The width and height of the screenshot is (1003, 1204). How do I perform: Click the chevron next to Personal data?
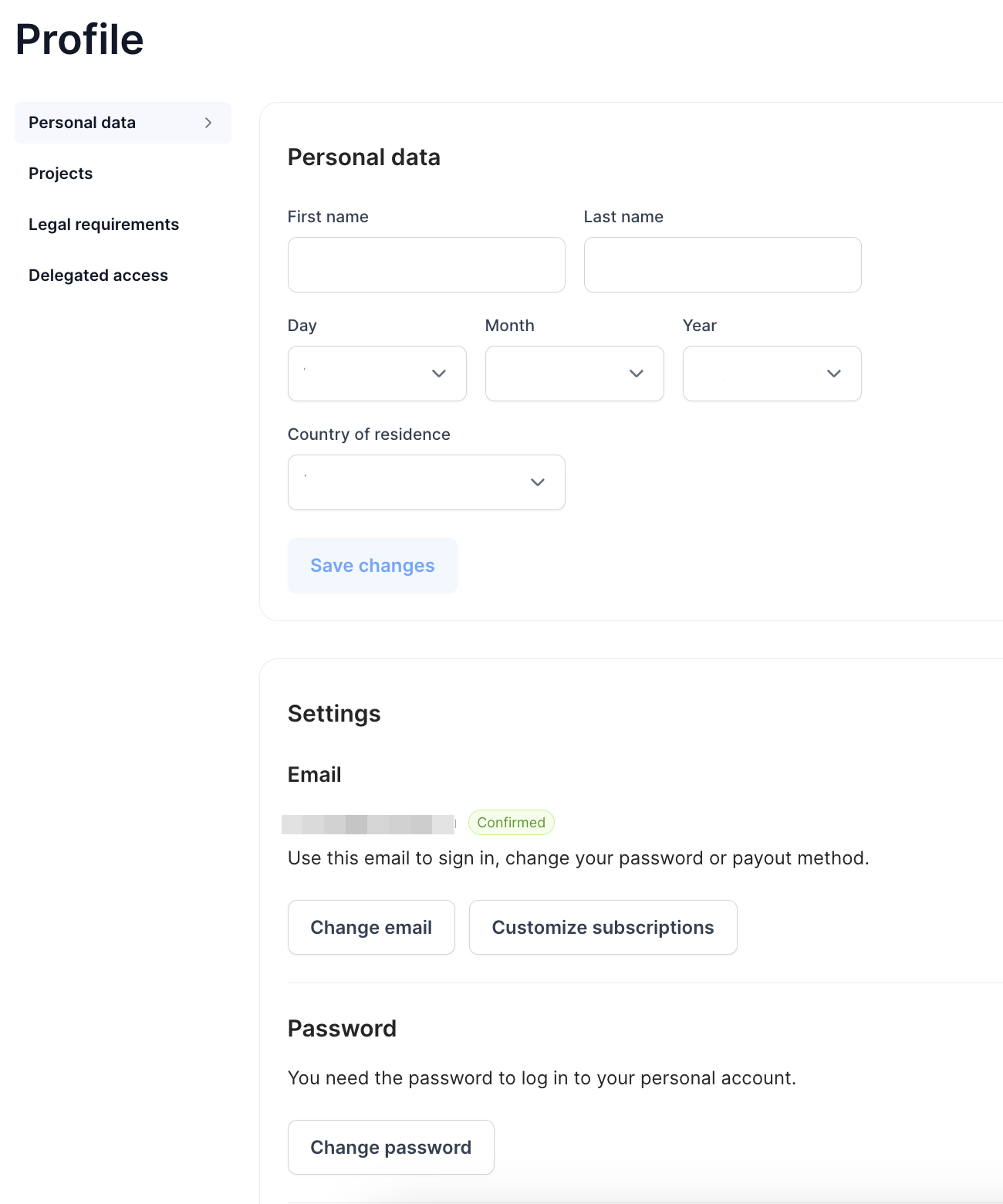(x=208, y=122)
